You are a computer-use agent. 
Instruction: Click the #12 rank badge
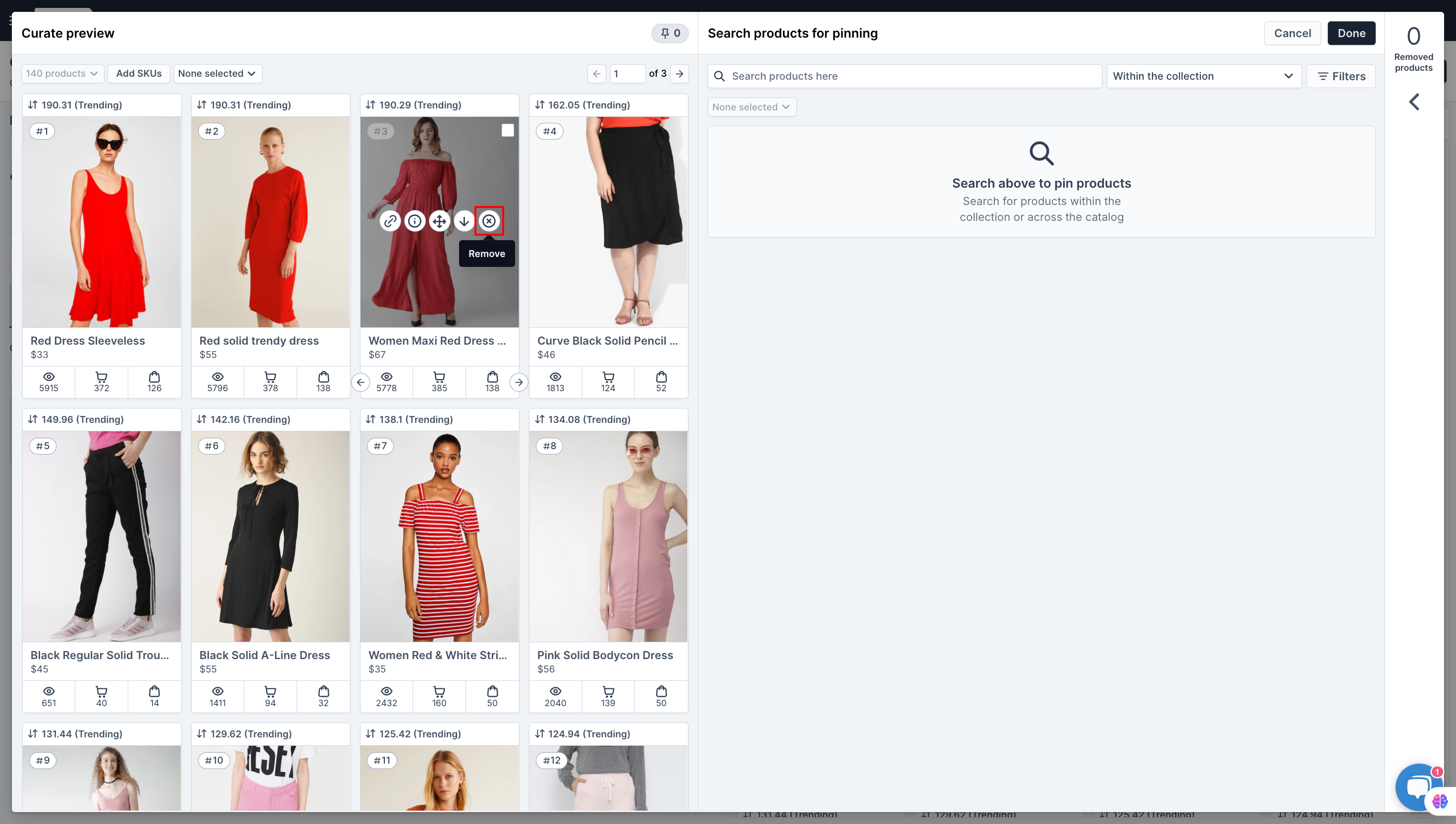point(552,761)
